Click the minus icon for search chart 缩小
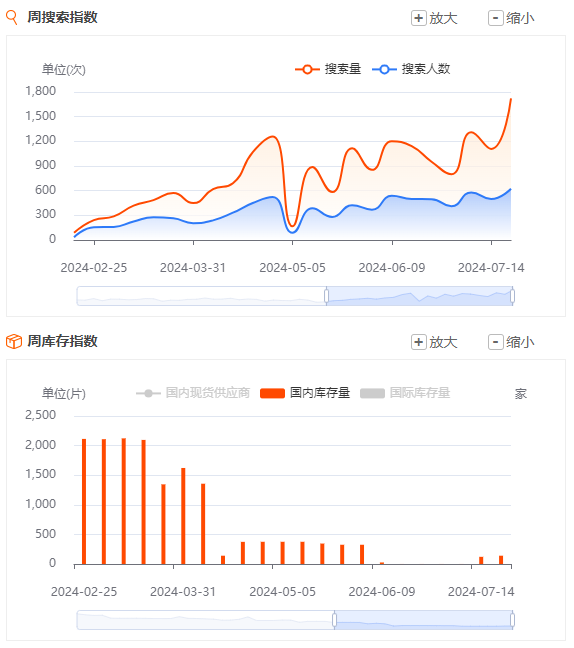574x648 pixels. click(495, 18)
